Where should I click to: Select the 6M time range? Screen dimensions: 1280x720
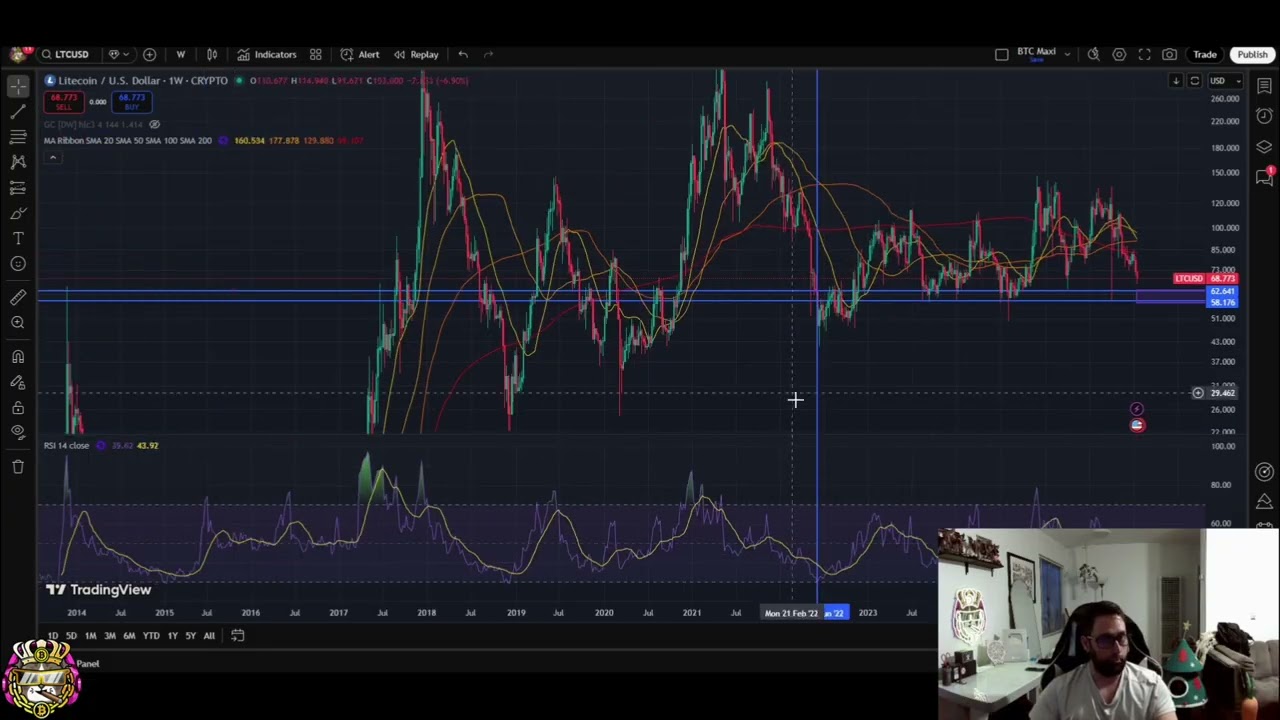pos(129,636)
